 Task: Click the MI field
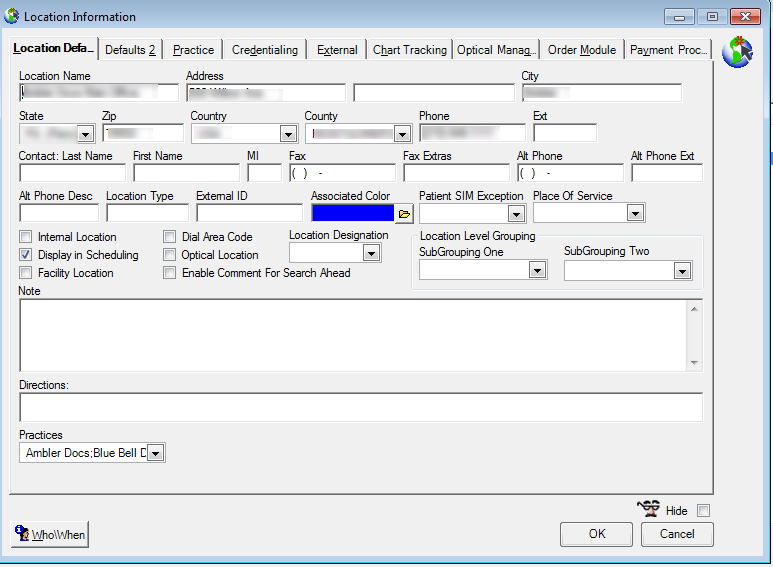pos(265,173)
